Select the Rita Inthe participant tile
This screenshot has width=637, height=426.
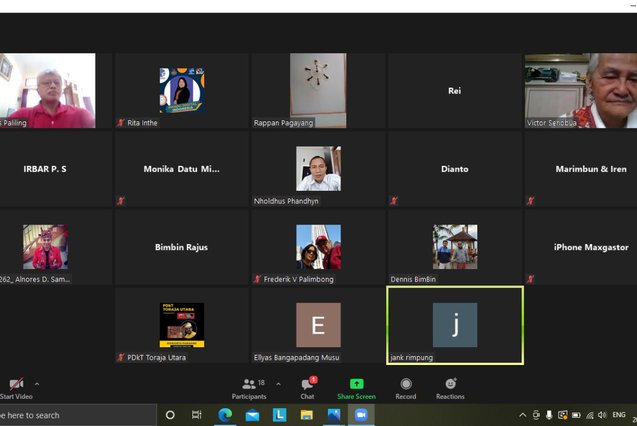(x=181, y=91)
